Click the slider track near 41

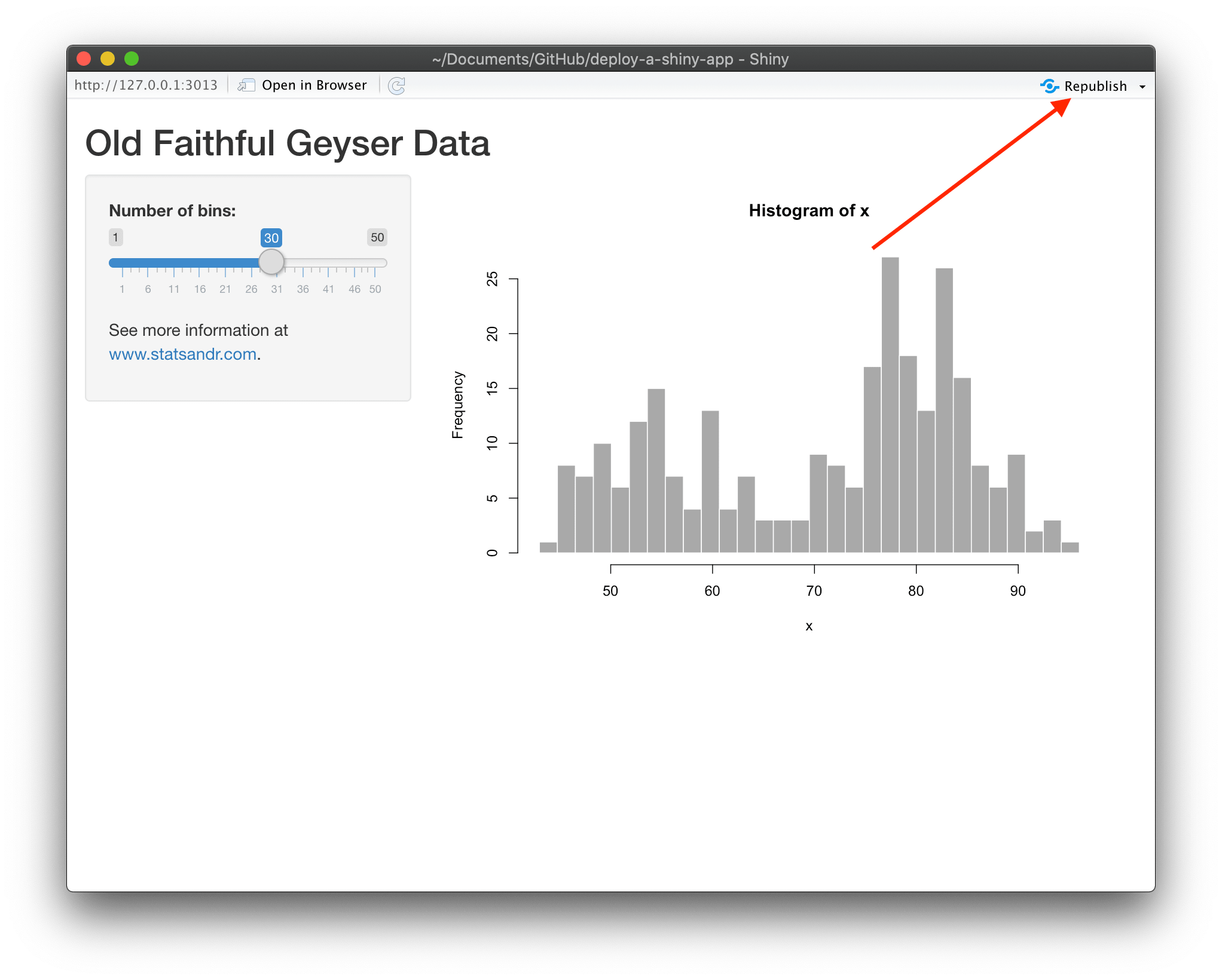328,263
